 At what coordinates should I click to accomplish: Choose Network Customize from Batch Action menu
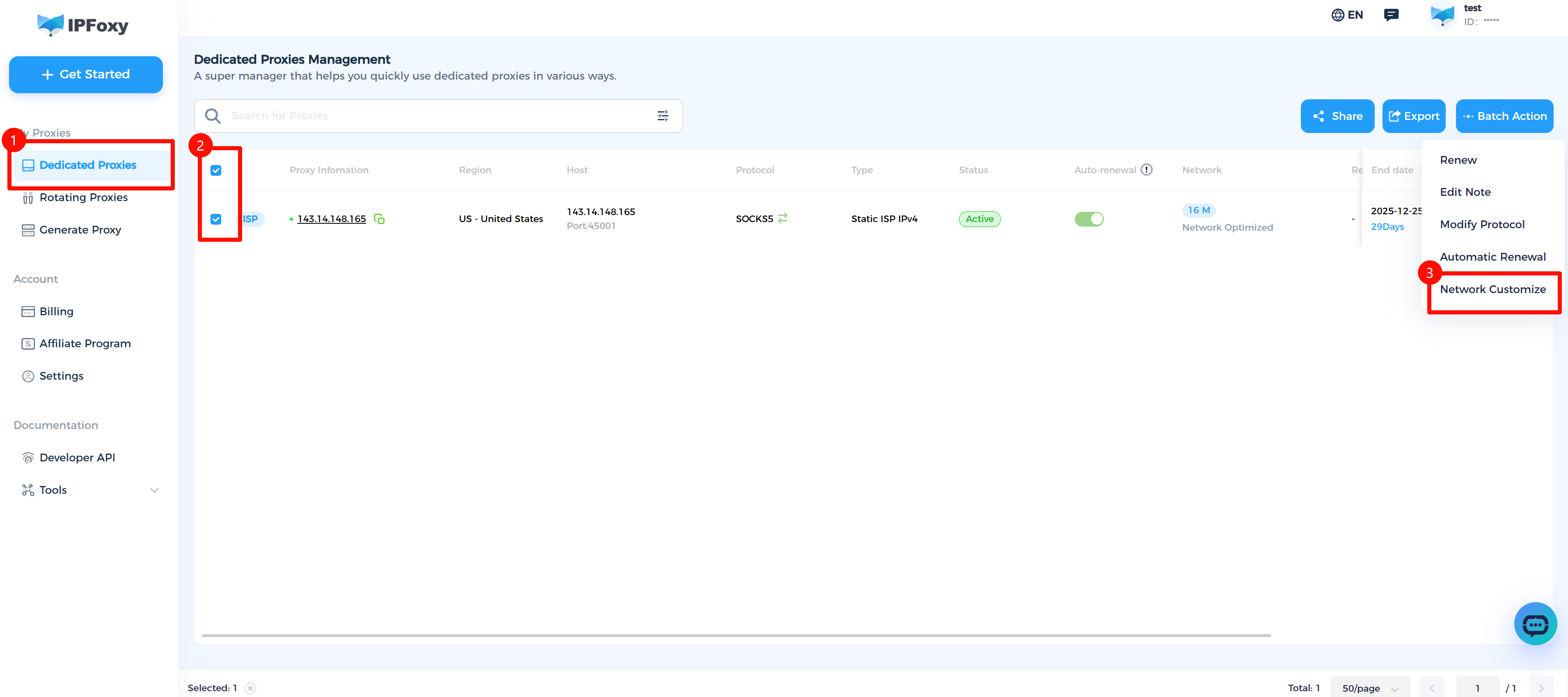[1493, 289]
